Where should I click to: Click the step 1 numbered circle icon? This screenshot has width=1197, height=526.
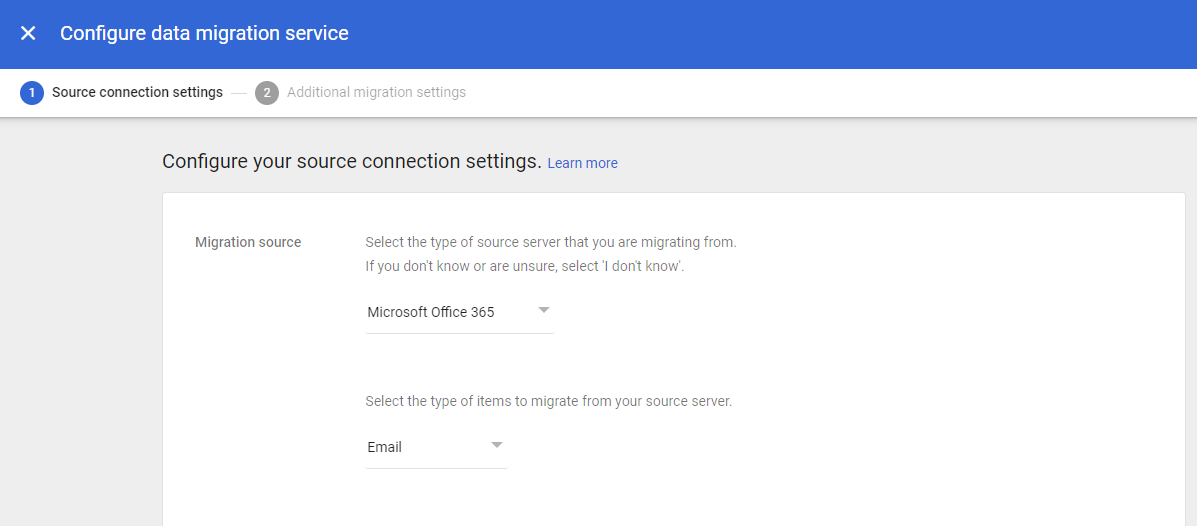coord(32,92)
